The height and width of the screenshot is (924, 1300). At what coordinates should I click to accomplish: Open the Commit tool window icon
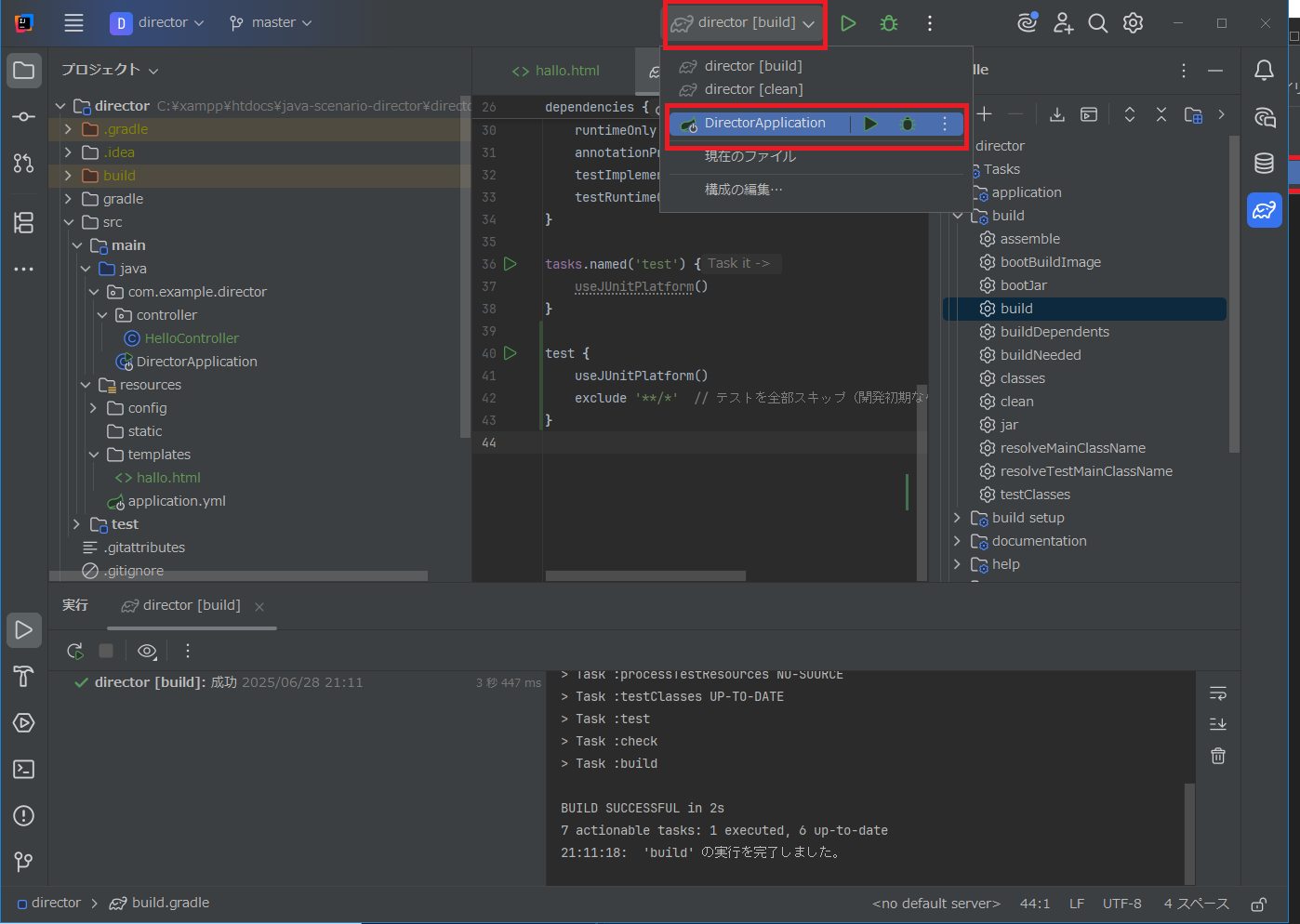(24, 117)
